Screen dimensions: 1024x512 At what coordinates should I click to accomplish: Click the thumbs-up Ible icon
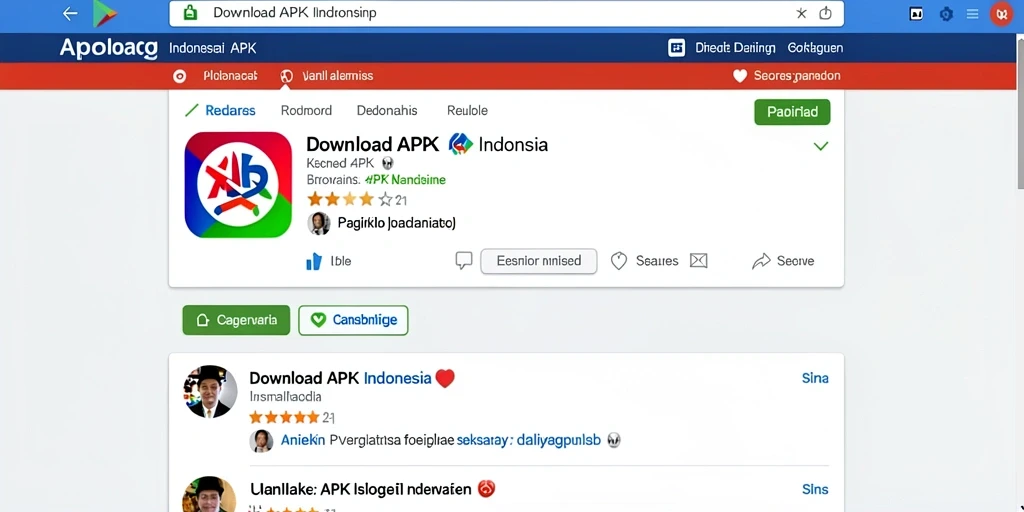tap(314, 261)
